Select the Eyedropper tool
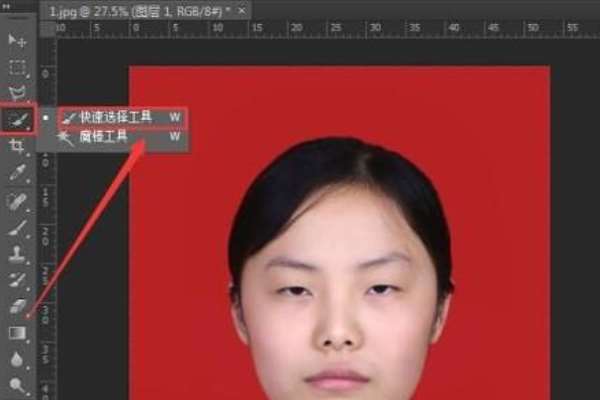The height and width of the screenshot is (400, 600). [x=17, y=173]
